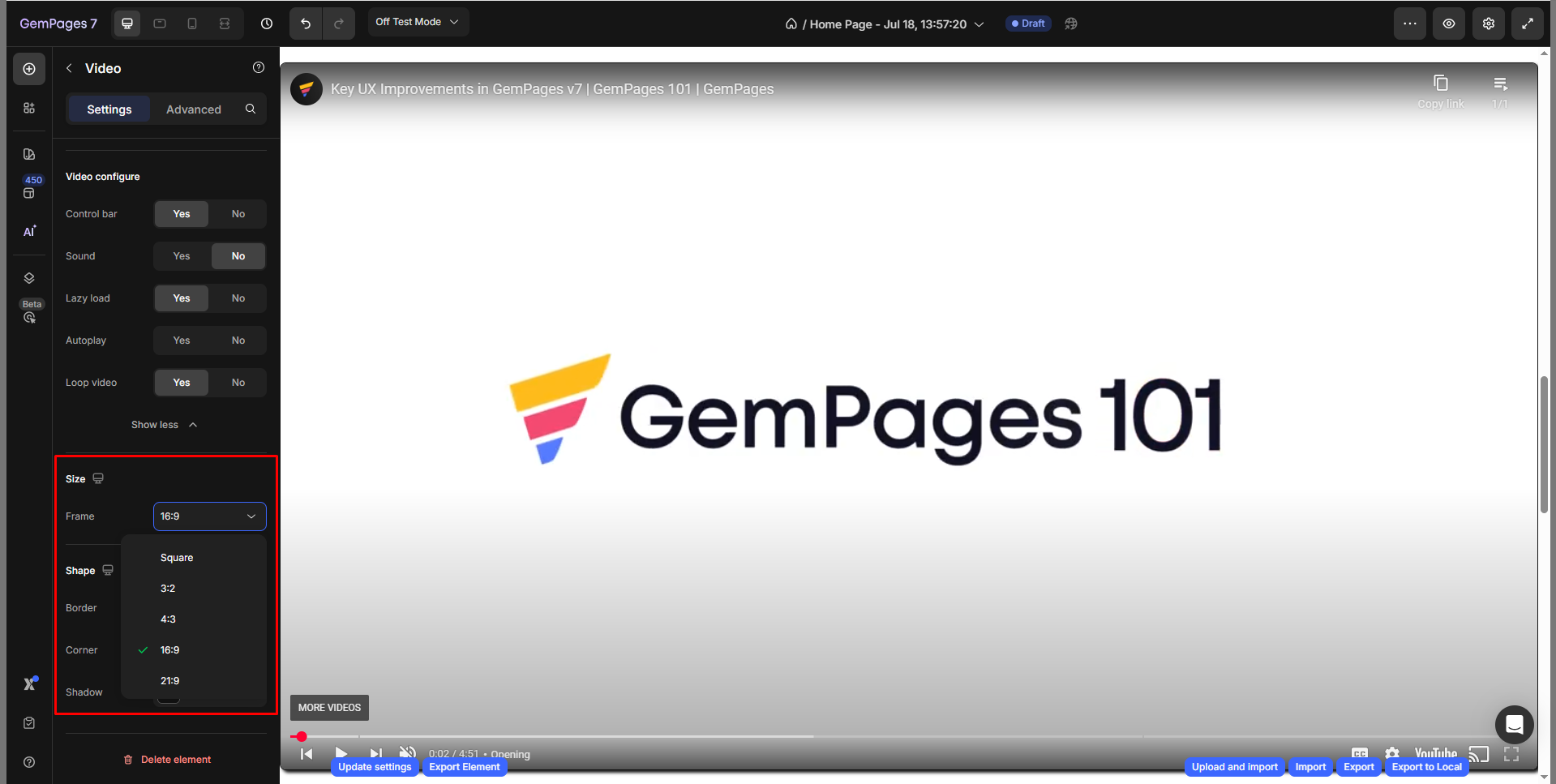The height and width of the screenshot is (784, 1556).
Task: Click the Export Element button
Action: tap(465, 767)
